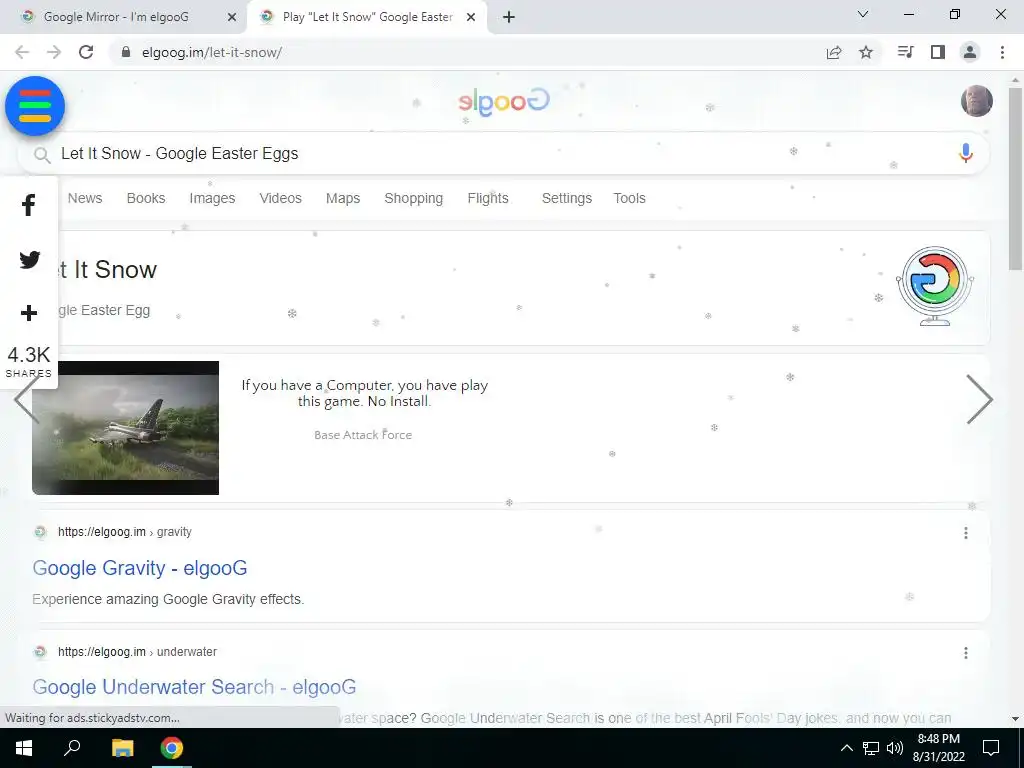Share the page on Facebook
1024x768 pixels.
tap(29, 205)
